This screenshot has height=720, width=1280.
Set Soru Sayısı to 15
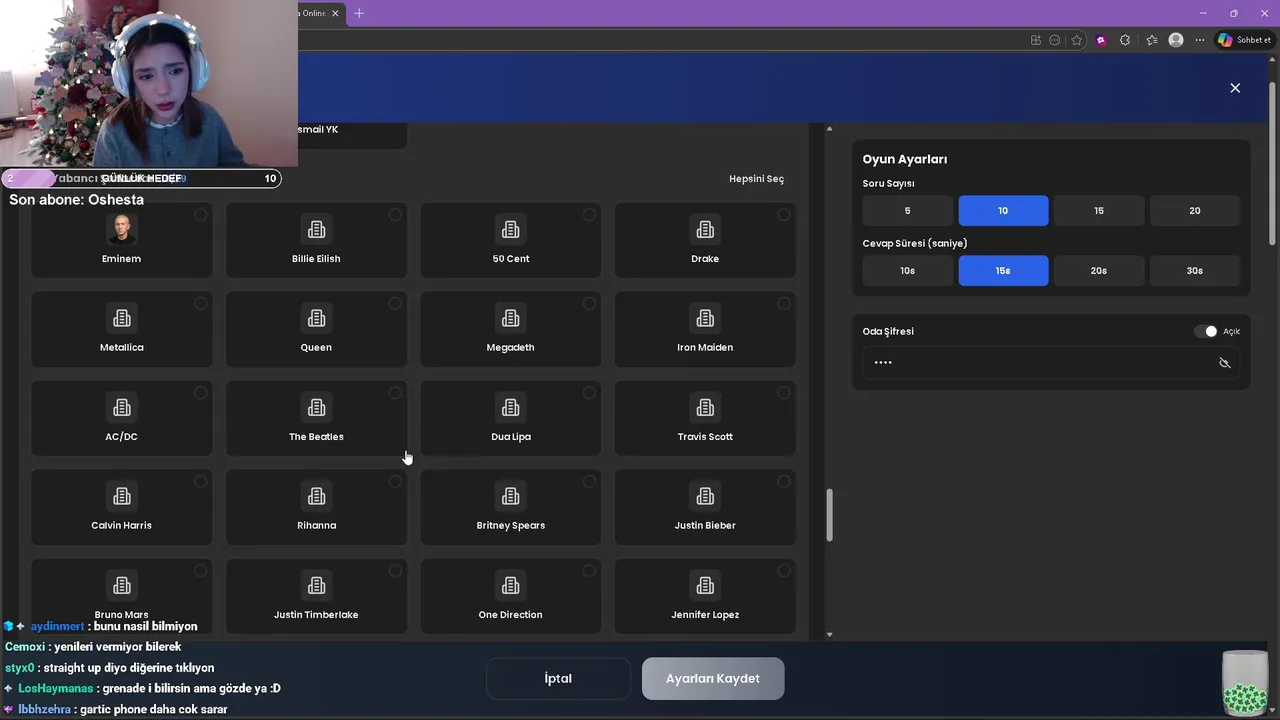pos(1099,211)
